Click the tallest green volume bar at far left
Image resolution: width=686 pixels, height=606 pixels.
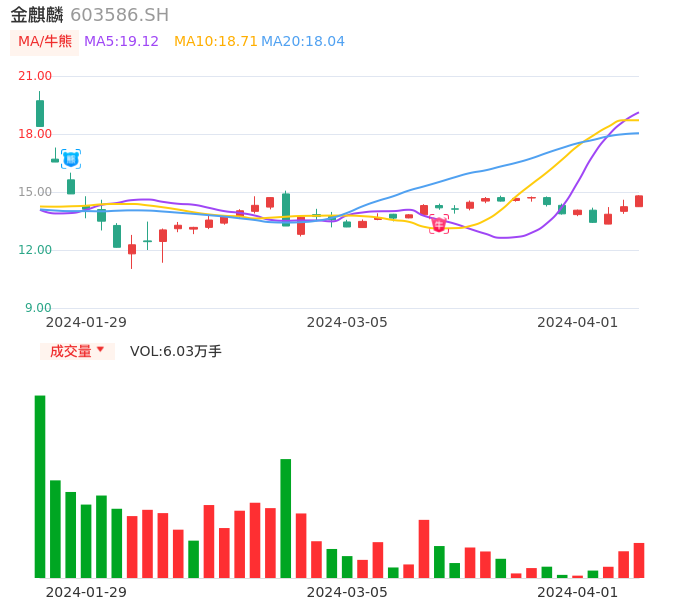[40, 486]
